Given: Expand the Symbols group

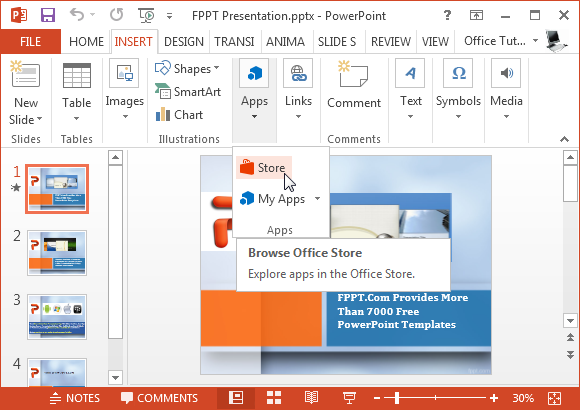Looking at the screenshot, I should [x=458, y=90].
